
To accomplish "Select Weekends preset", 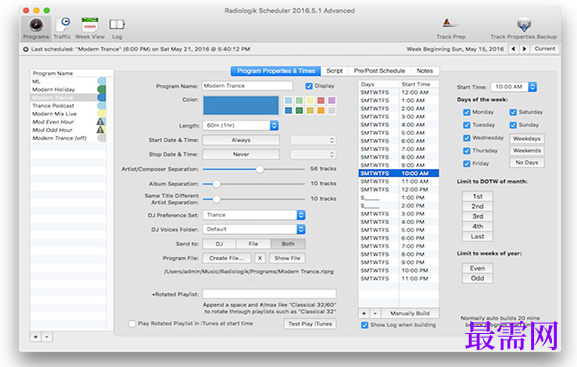I will coord(527,151).
